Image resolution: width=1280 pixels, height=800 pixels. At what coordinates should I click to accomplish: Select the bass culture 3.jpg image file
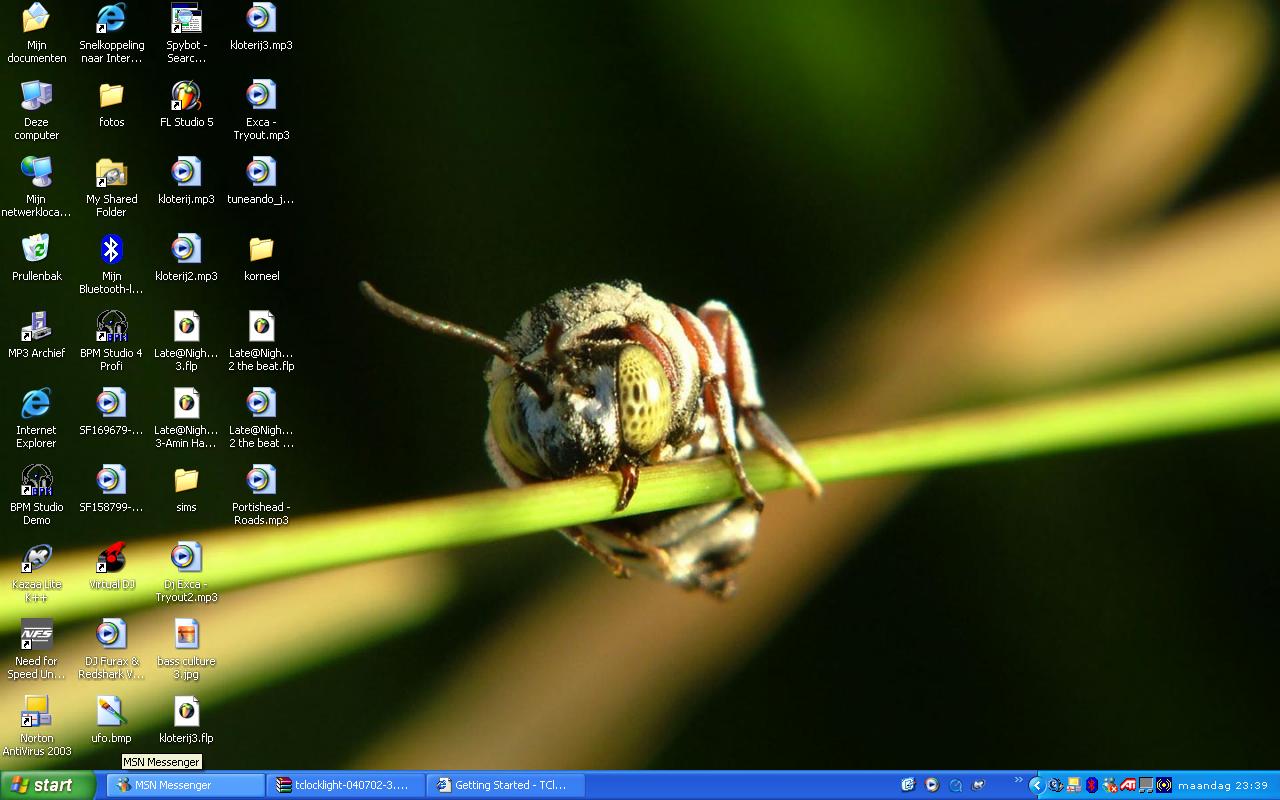tap(186, 636)
